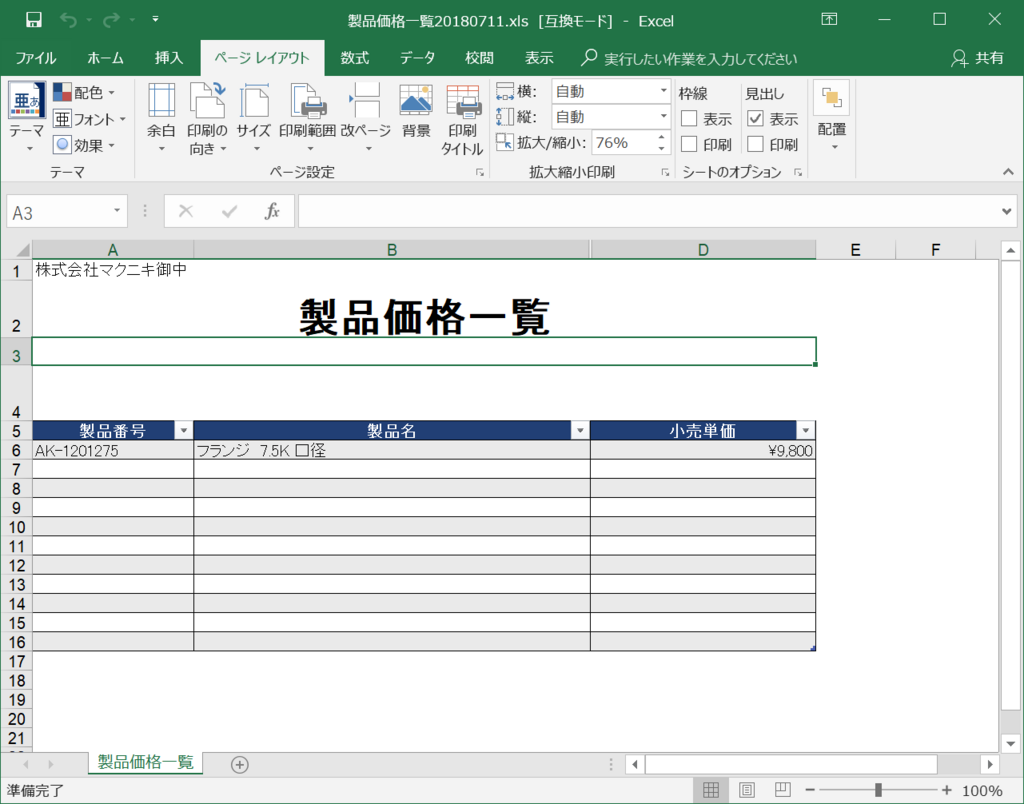Enable 枠線 gridlines 表示 checkbox
The height and width of the screenshot is (804, 1024).
click(x=689, y=119)
